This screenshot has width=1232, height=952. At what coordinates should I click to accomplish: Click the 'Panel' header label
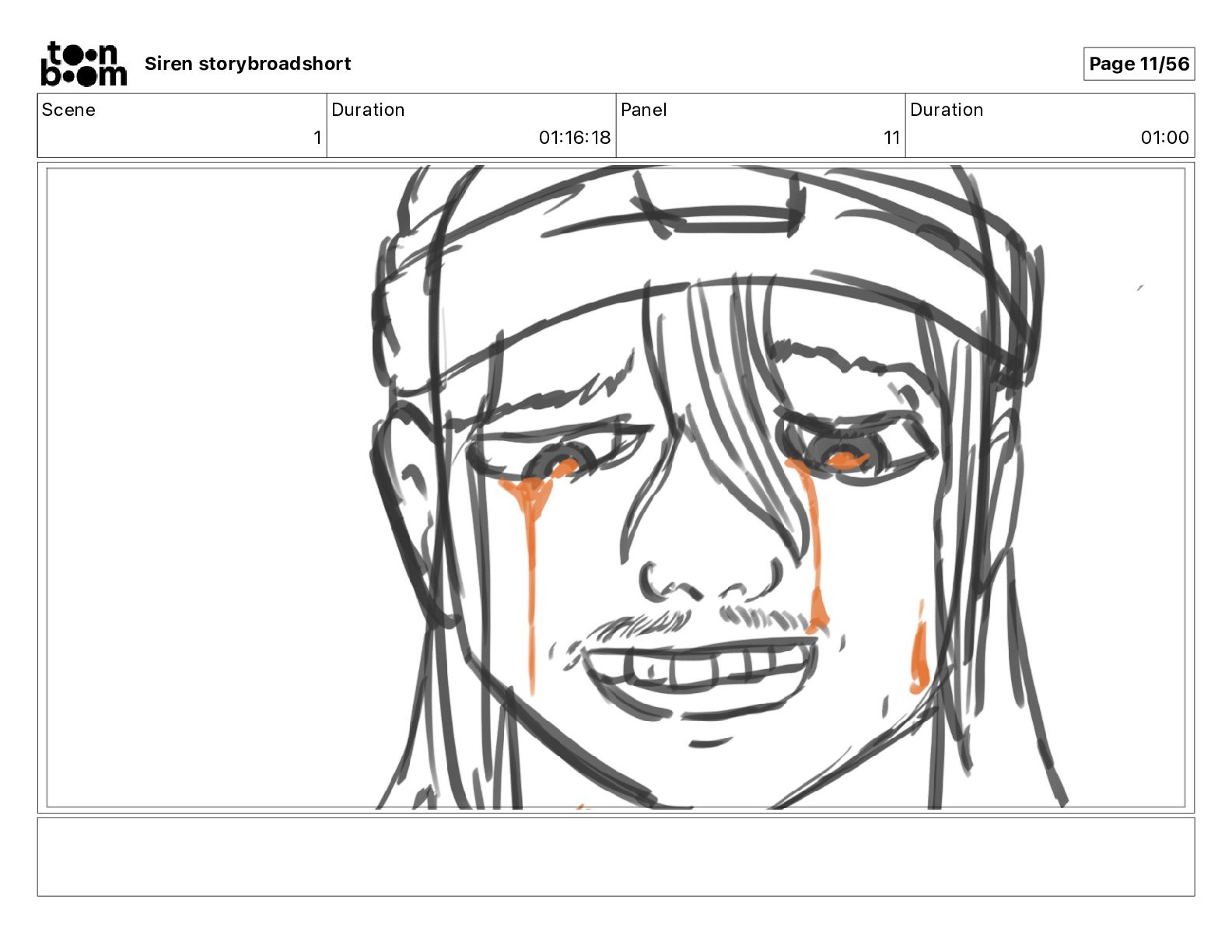(644, 110)
